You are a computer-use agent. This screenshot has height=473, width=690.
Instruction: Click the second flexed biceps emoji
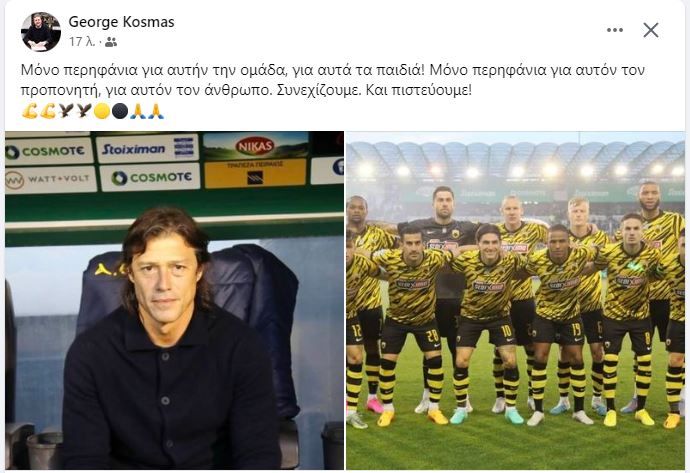click(48, 111)
